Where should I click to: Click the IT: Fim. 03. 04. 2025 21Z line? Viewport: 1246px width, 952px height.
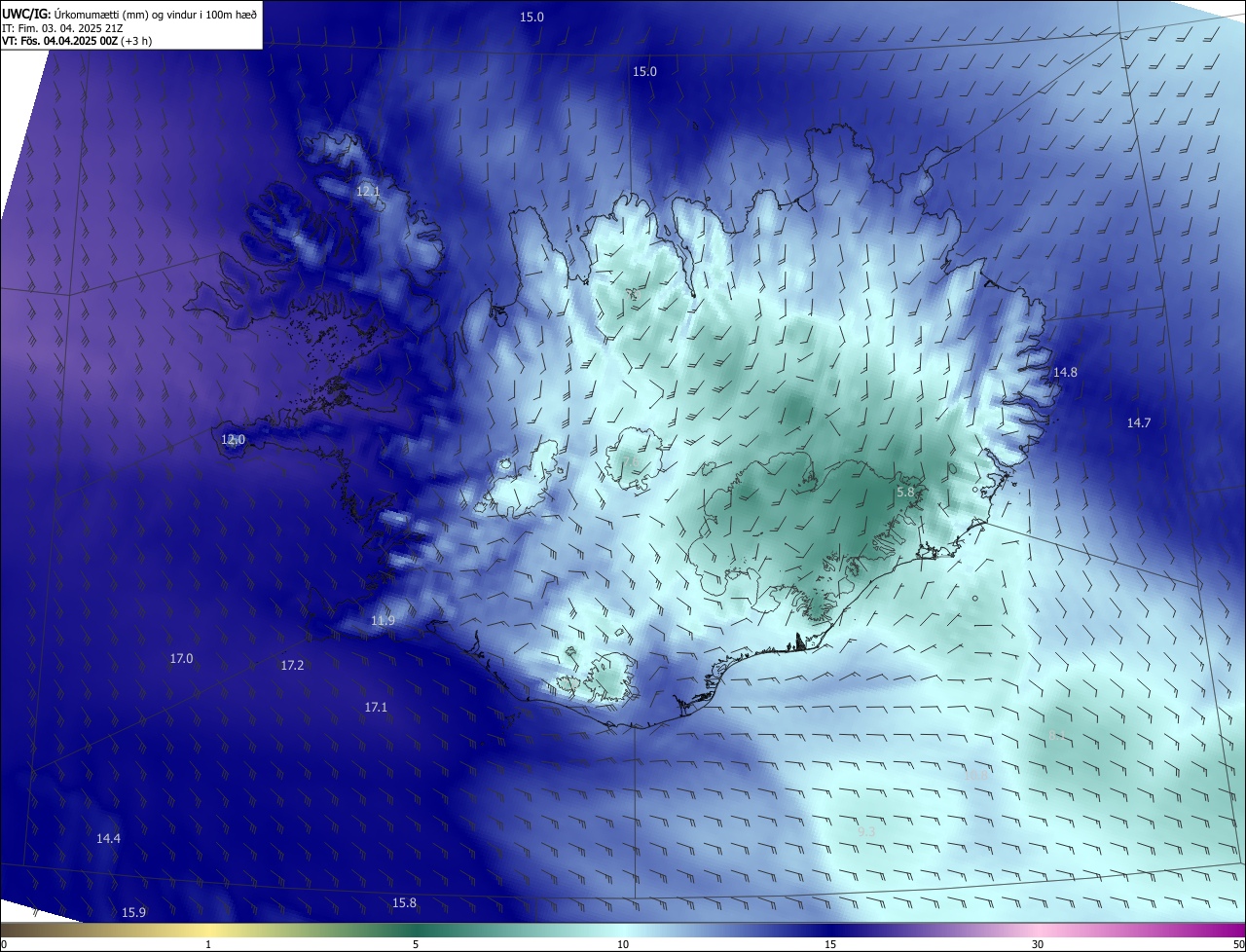point(63,28)
